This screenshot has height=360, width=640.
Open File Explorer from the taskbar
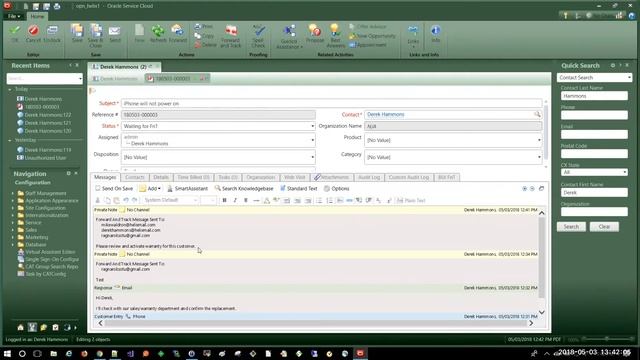[x=53, y=353]
